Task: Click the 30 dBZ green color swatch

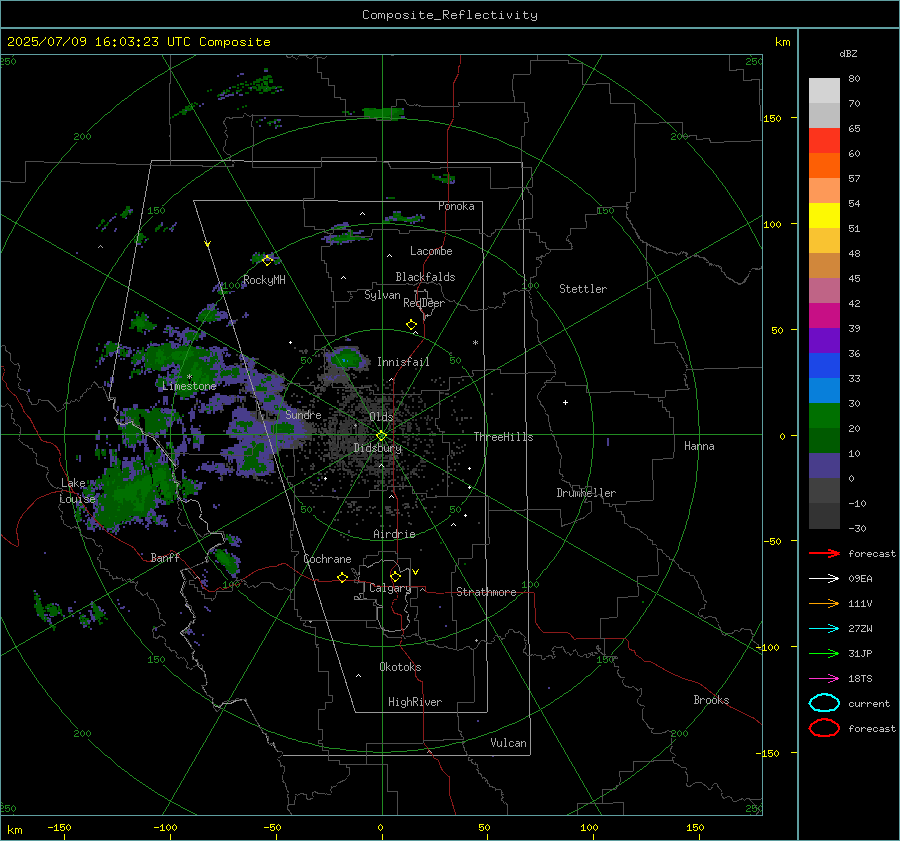Action: tap(824, 416)
